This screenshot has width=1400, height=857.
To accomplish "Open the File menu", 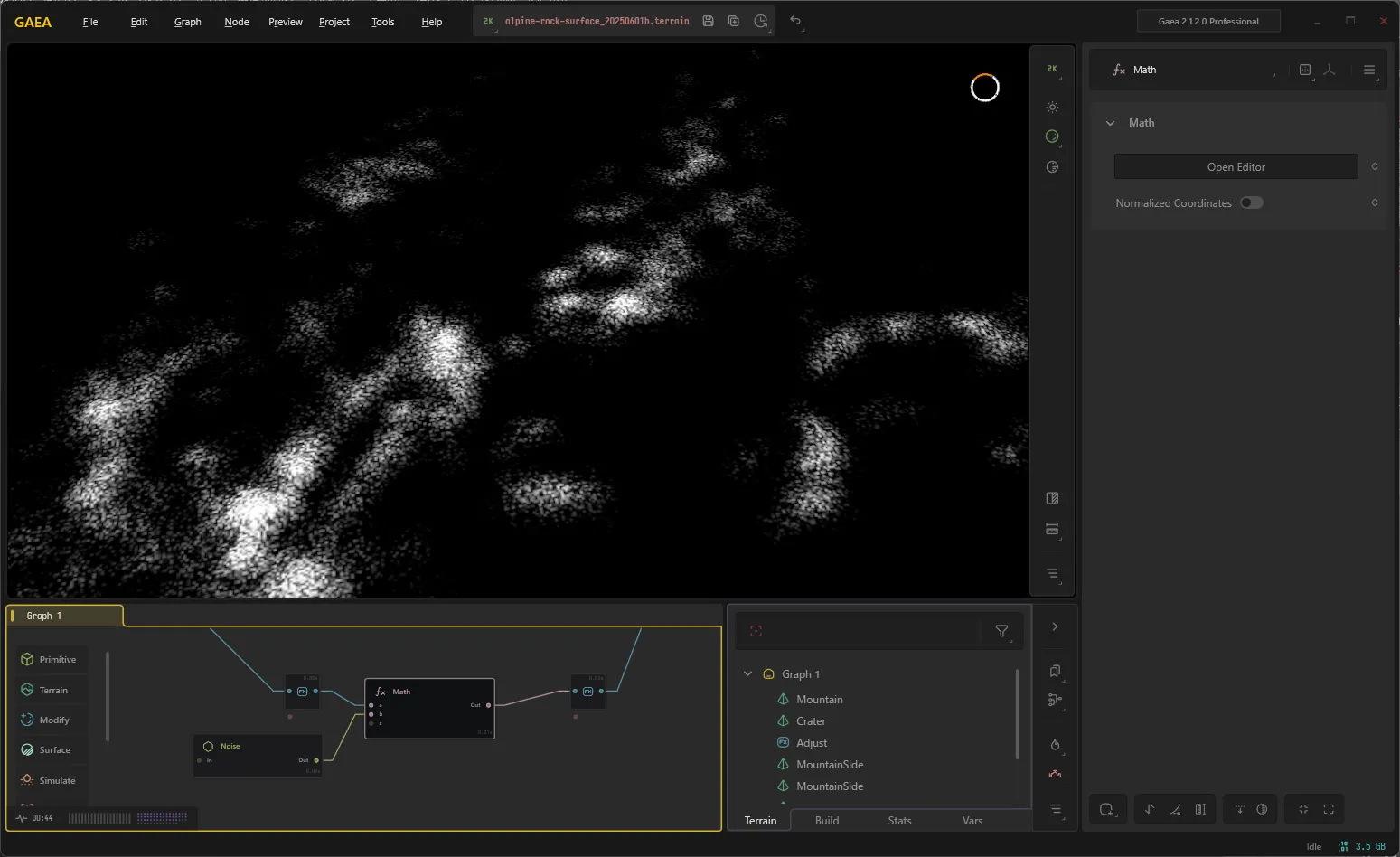I will [x=90, y=22].
